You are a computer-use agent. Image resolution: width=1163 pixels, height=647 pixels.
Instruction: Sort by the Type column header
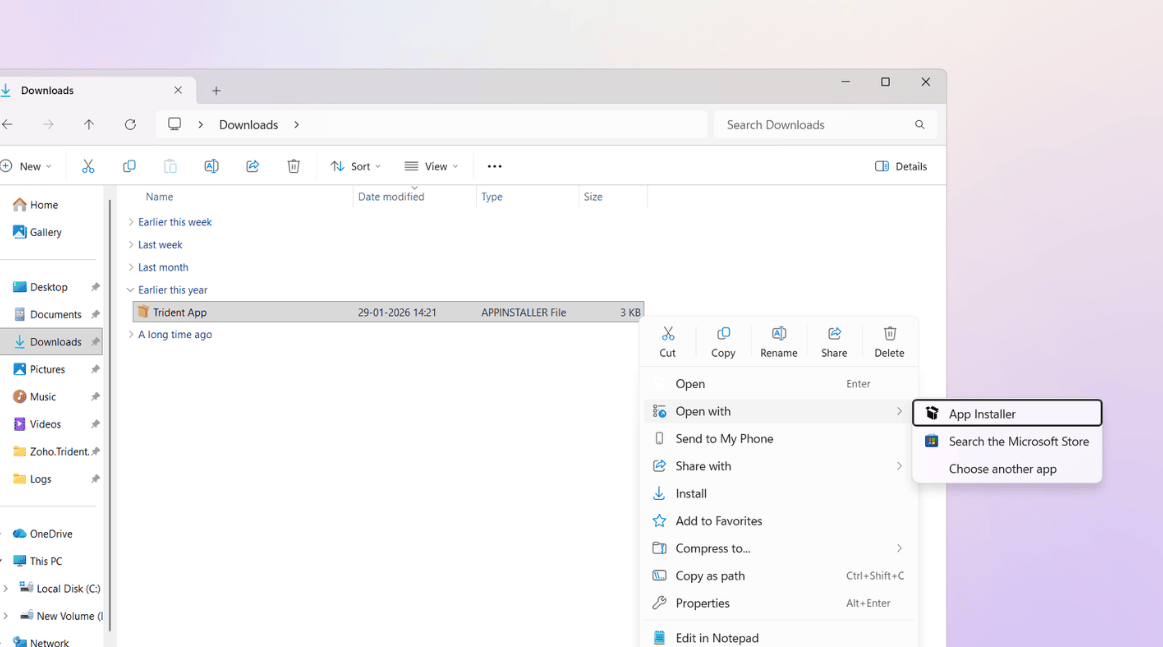tap(492, 197)
